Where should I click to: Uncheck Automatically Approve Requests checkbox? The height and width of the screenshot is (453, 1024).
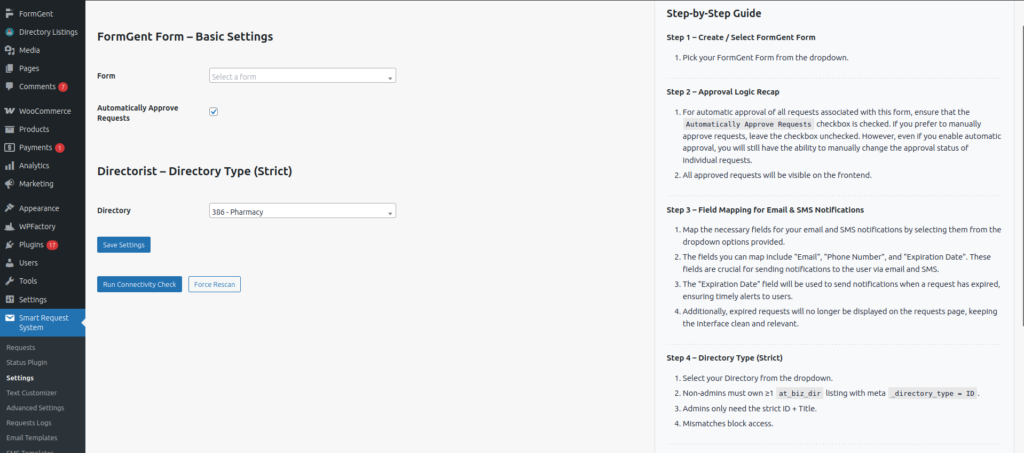click(x=213, y=111)
